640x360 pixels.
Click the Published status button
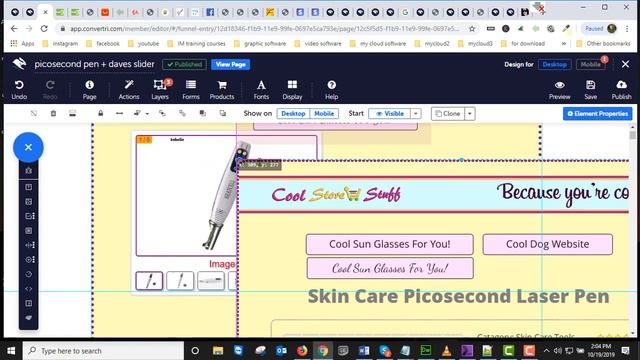[x=184, y=64]
